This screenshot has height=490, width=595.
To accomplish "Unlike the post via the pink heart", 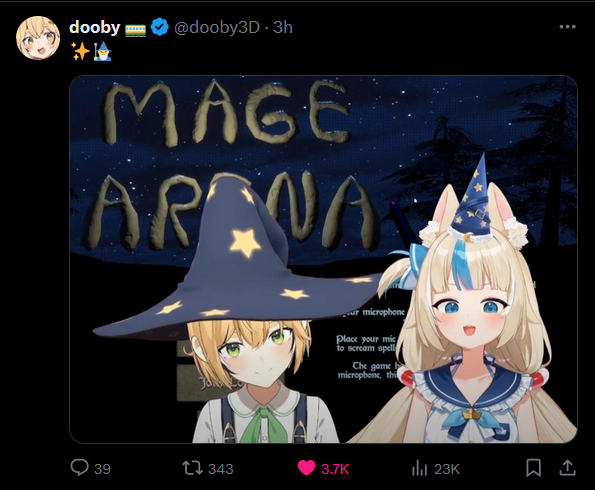I will coord(306,468).
